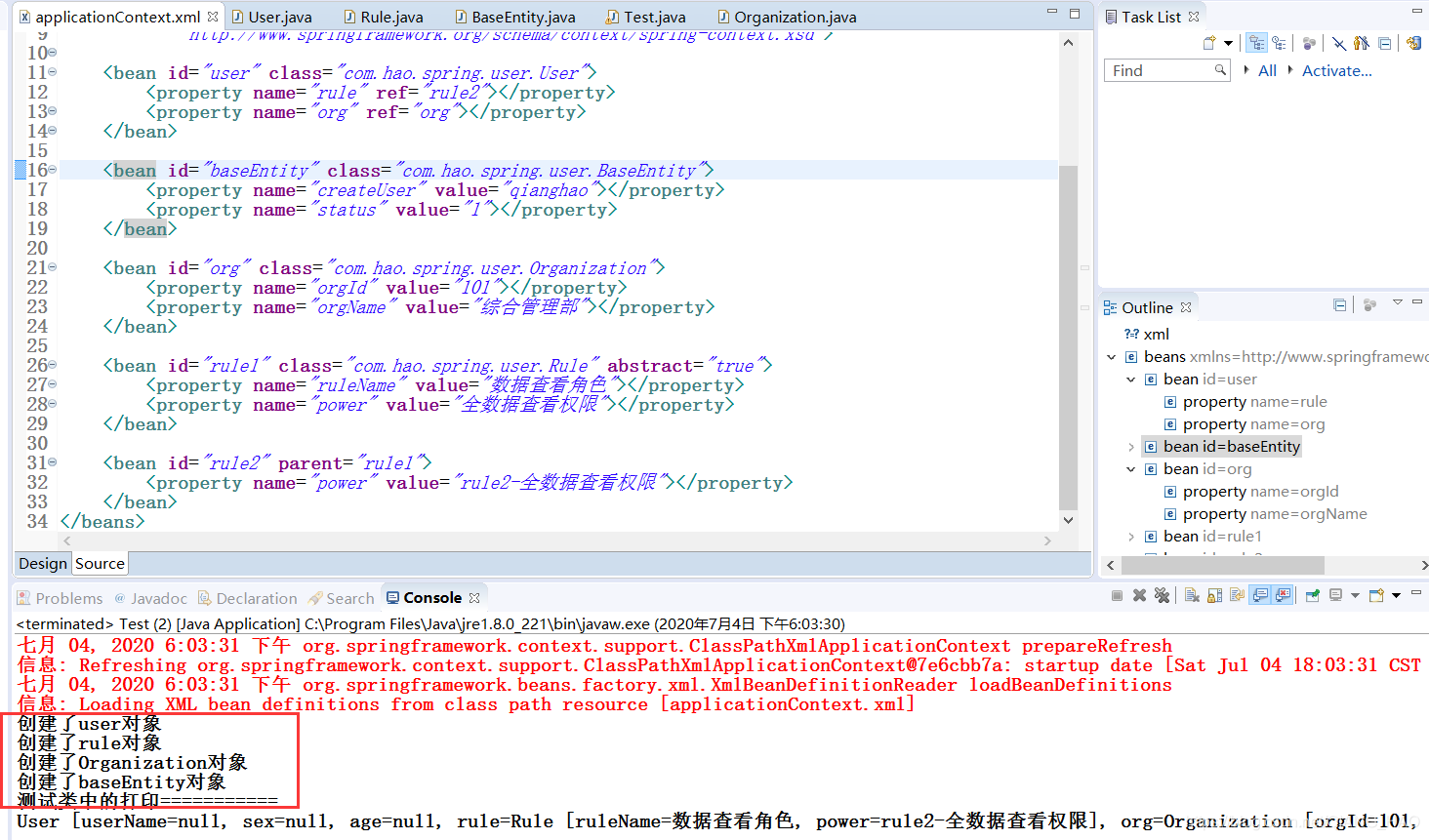Click the New Task icon in Task List
The height and width of the screenshot is (840, 1429).
coord(1209,43)
